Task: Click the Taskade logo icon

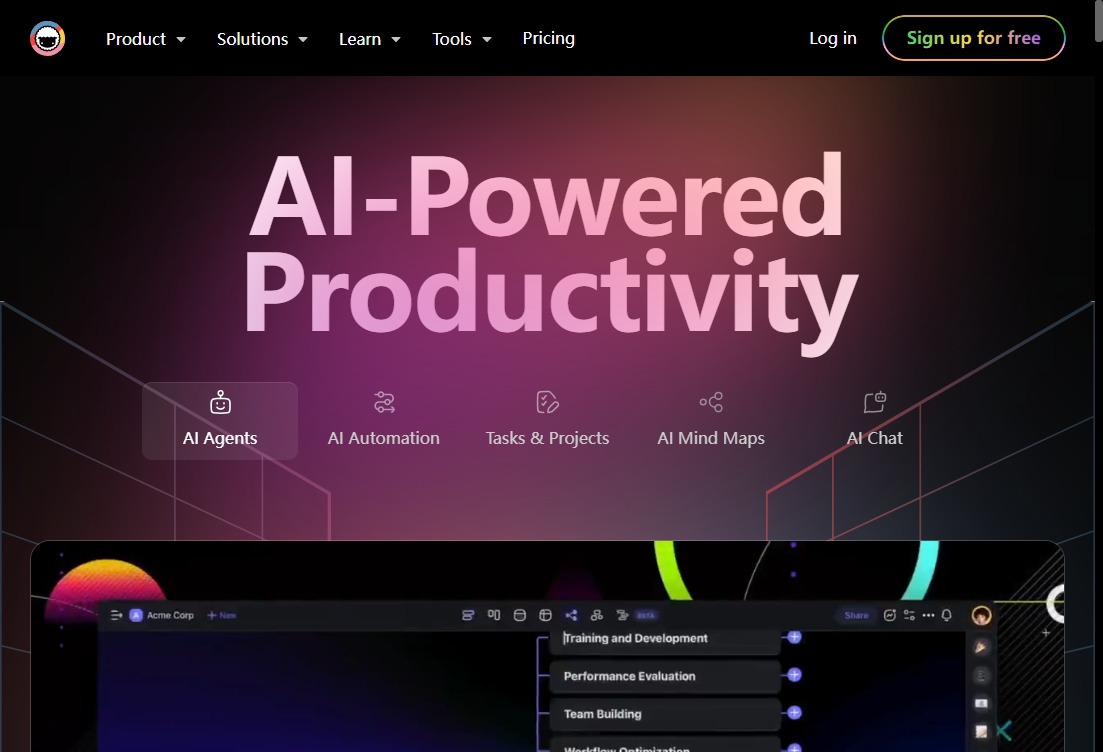Action: tap(47, 39)
